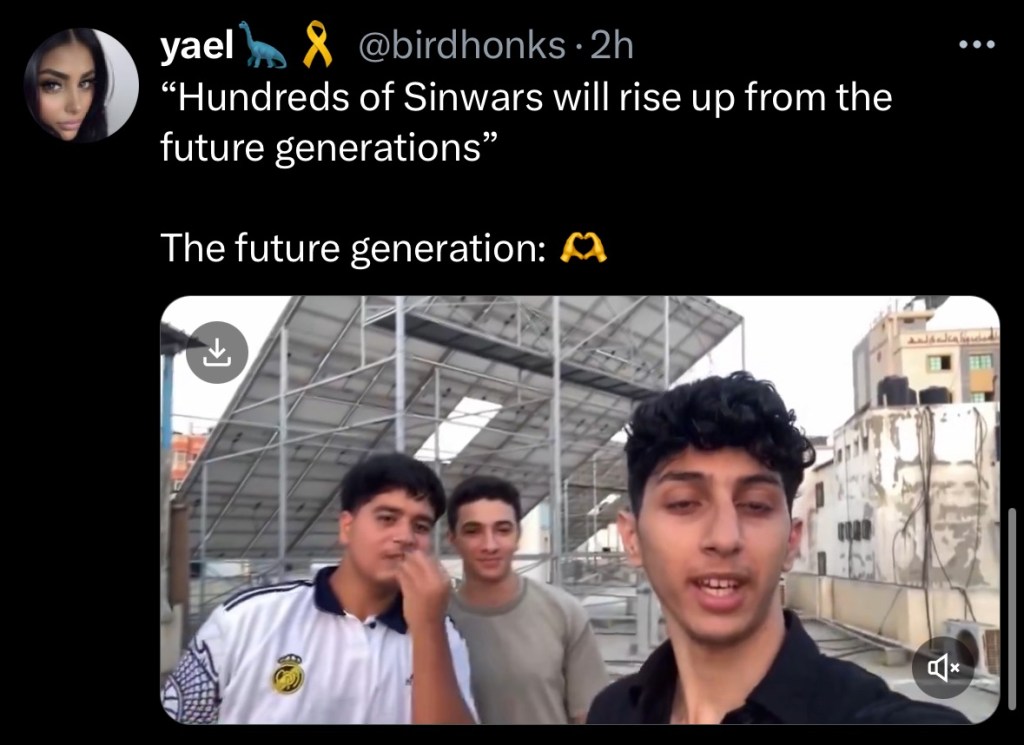Click the yellow ribbon emoji
Image resolution: width=1024 pixels, height=745 pixels.
tap(317, 44)
